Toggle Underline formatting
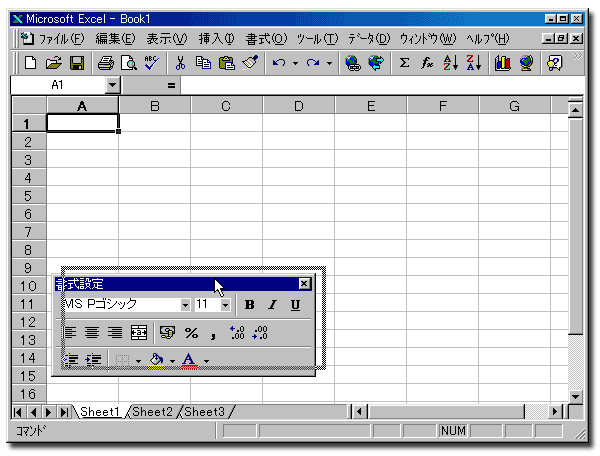 click(295, 305)
